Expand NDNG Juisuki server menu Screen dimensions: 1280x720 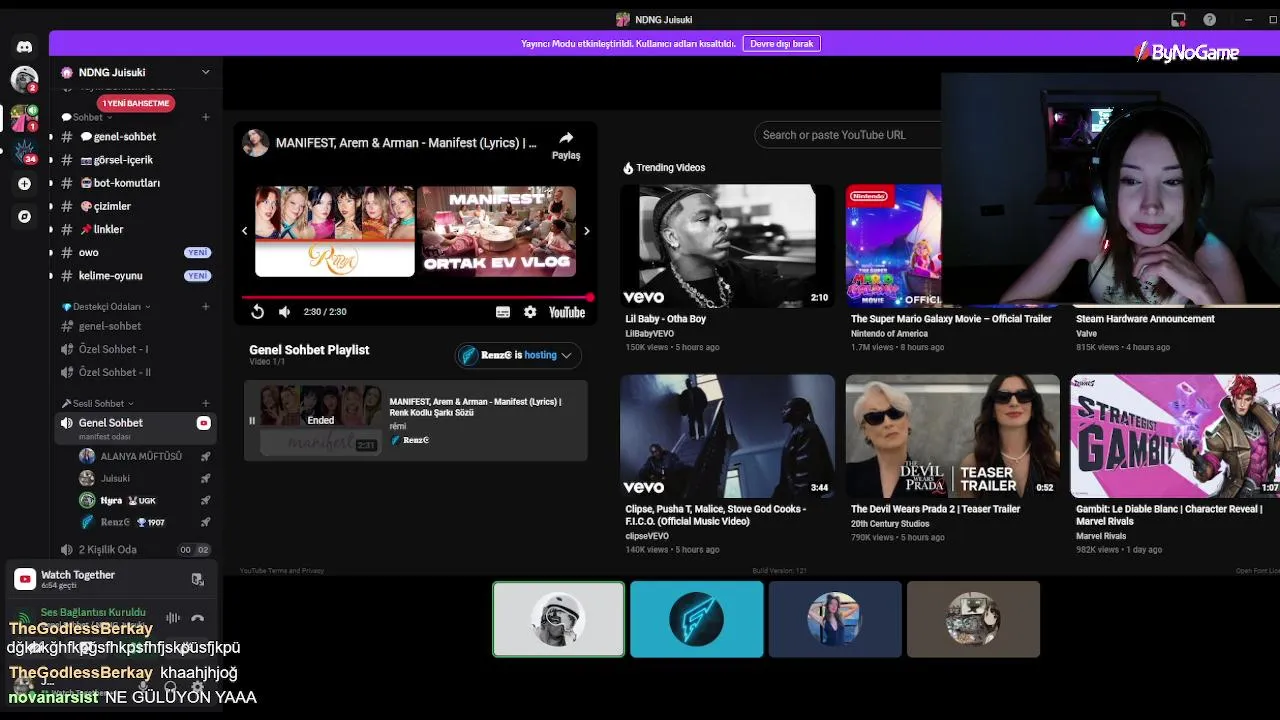coord(205,72)
